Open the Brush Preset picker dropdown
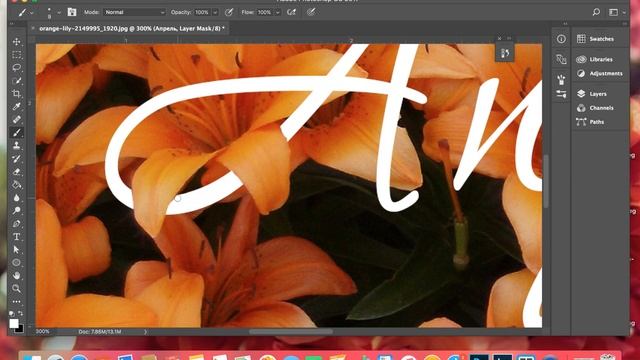The width and height of the screenshot is (640, 360). pos(59,13)
